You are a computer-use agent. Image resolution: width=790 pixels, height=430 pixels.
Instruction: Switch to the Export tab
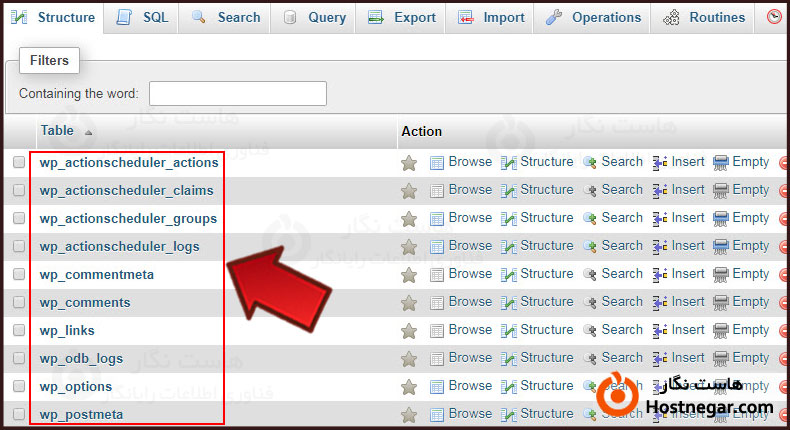tap(402, 17)
